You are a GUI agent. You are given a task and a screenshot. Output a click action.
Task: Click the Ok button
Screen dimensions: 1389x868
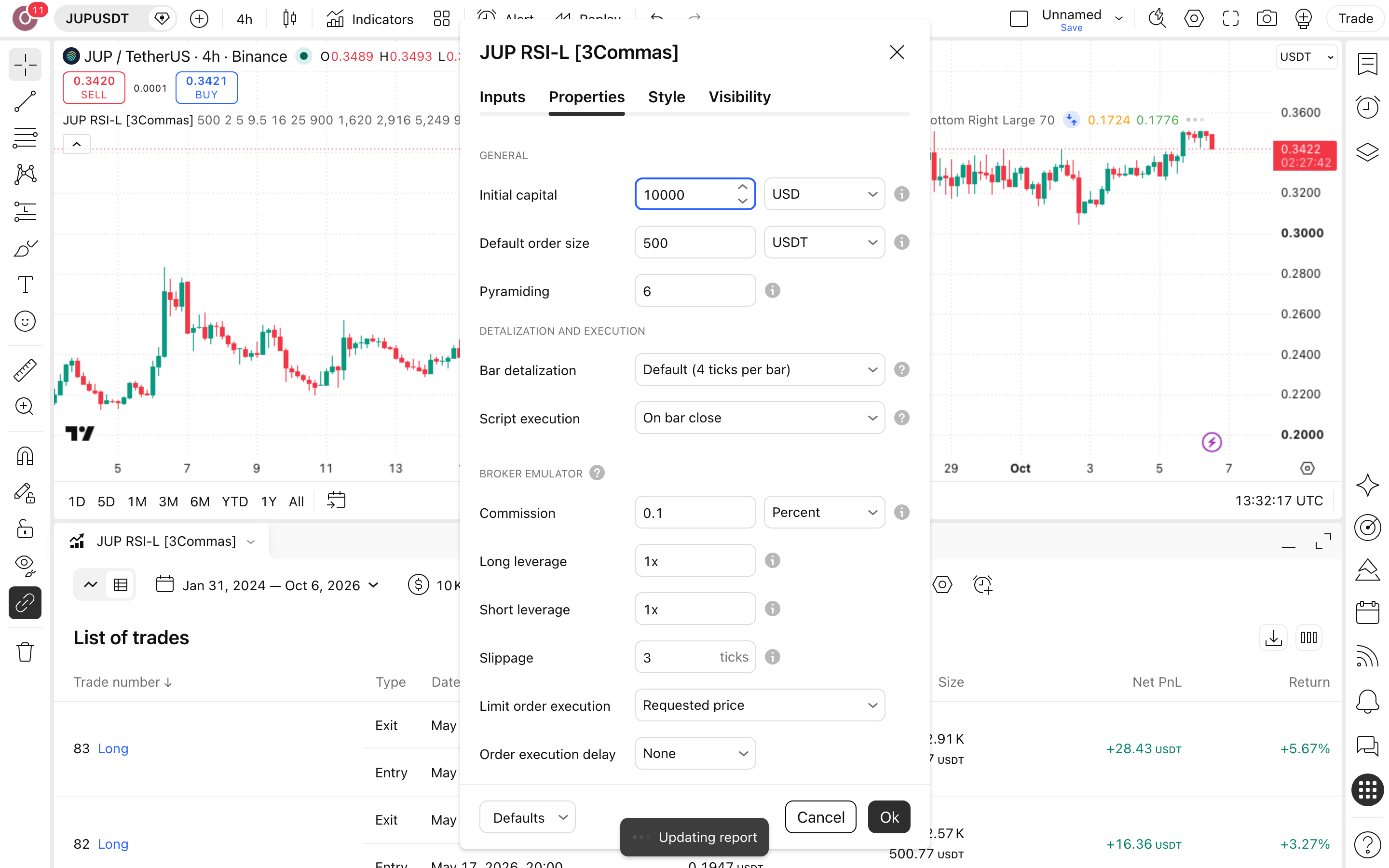tap(889, 817)
